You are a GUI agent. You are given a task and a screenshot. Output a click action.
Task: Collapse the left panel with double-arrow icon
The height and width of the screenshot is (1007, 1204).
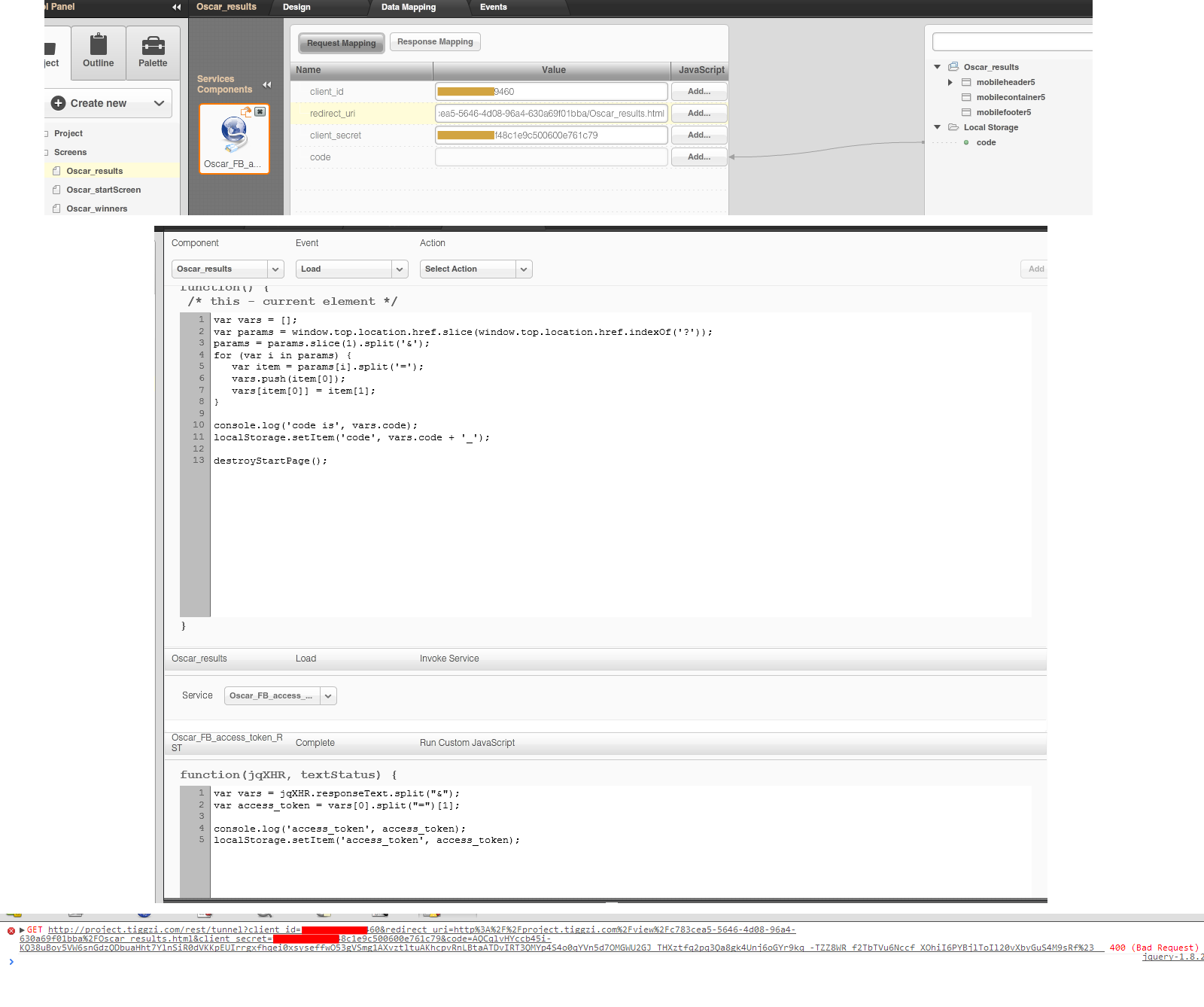point(177,7)
